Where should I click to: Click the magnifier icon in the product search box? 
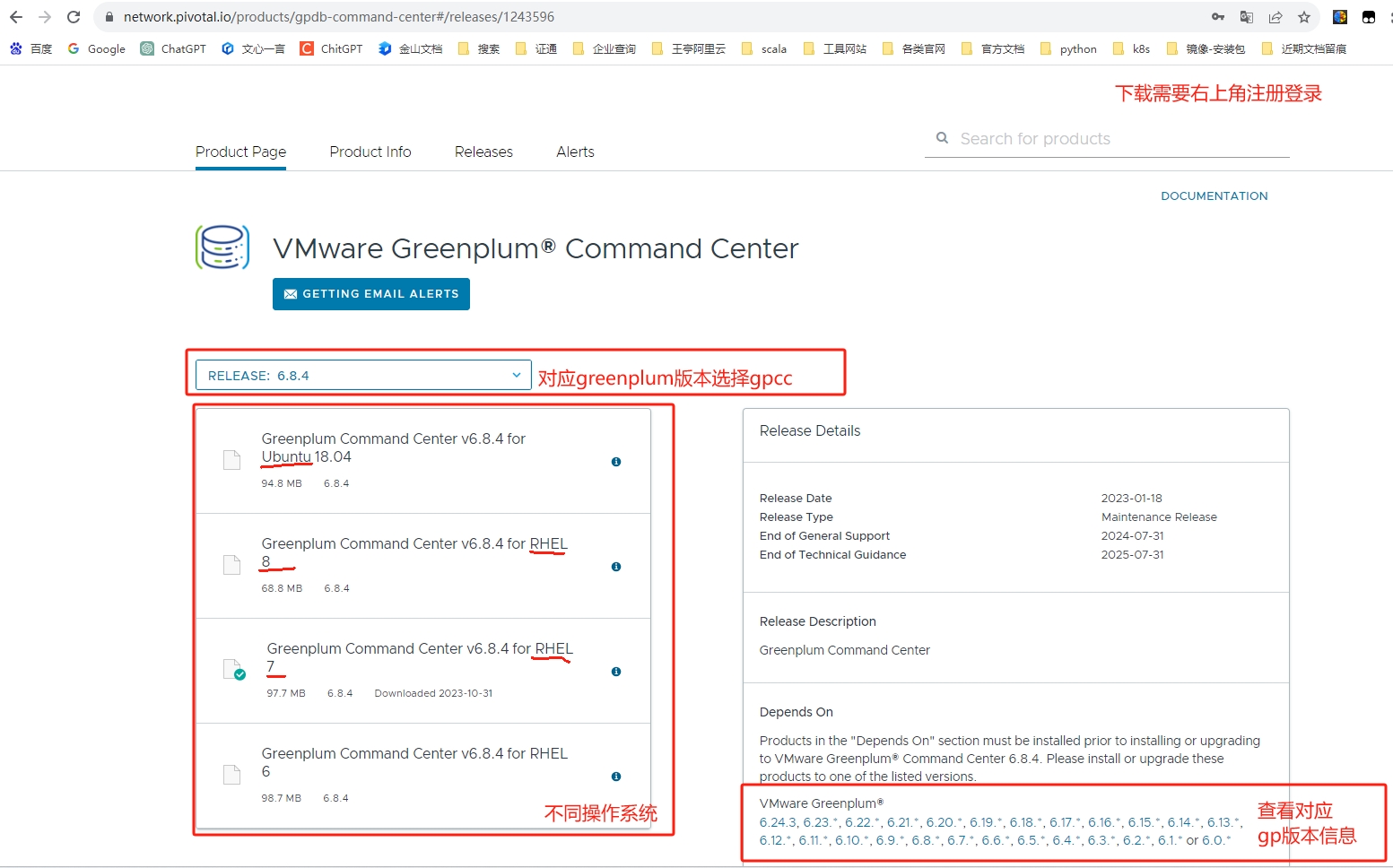pos(942,138)
